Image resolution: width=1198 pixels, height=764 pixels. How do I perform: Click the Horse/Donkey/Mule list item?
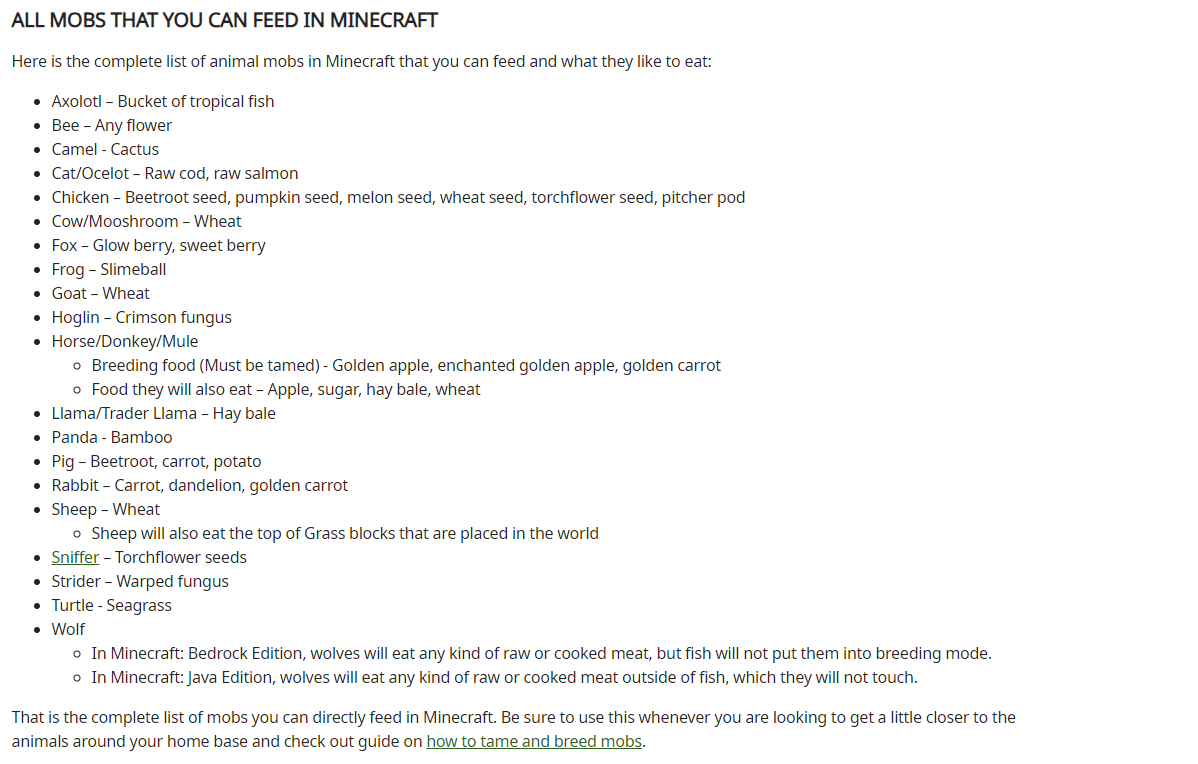point(125,342)
